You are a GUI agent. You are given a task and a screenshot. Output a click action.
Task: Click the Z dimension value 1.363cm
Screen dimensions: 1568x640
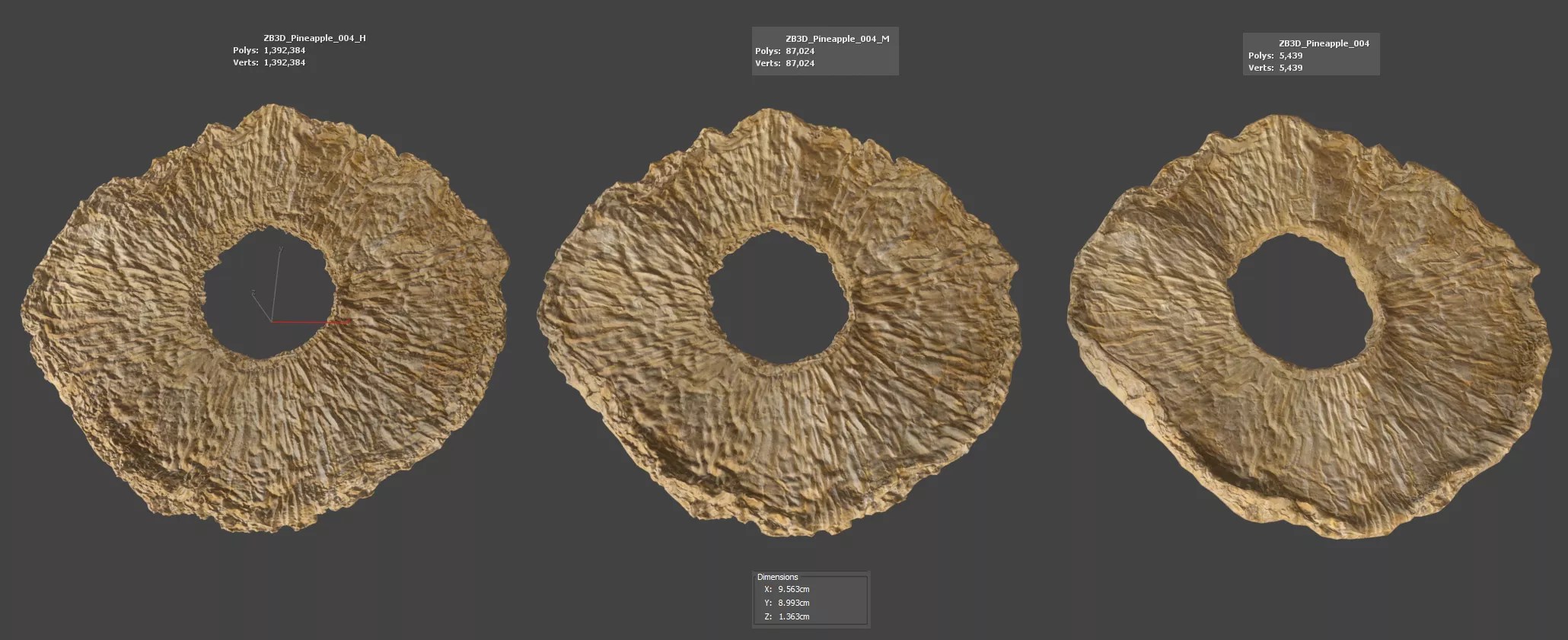tap(793, 616)
